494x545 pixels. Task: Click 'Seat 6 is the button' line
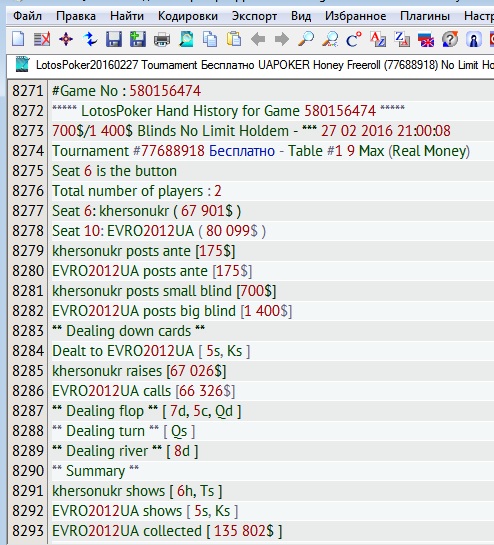114,171
